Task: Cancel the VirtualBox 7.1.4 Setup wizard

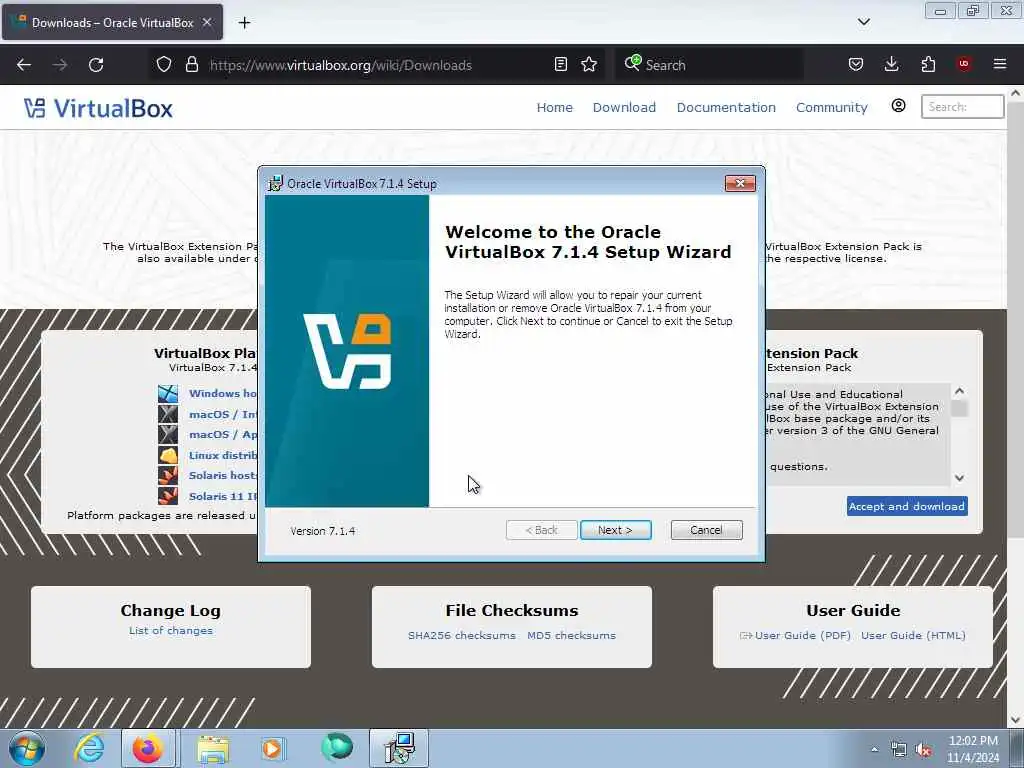Action: pyautogui.click(x=707, y=530)
